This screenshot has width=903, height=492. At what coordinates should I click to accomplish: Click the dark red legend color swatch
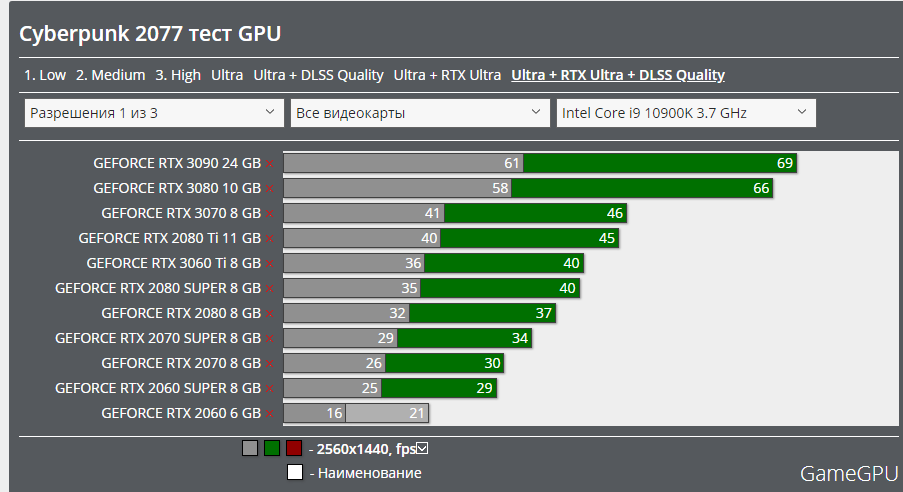click(x=294, y=448)
